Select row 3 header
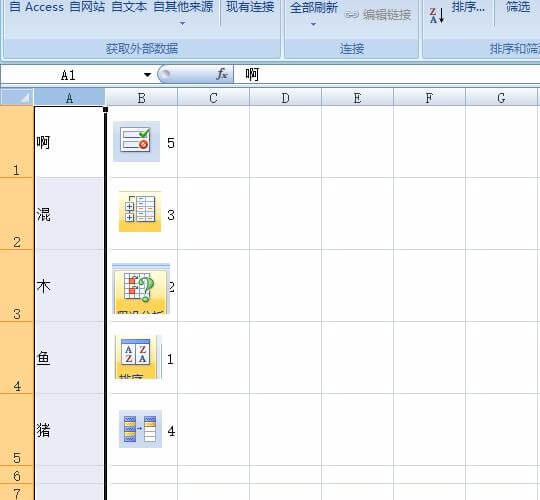The height and width of the screenshot is (500, 540). pos(17,286)
